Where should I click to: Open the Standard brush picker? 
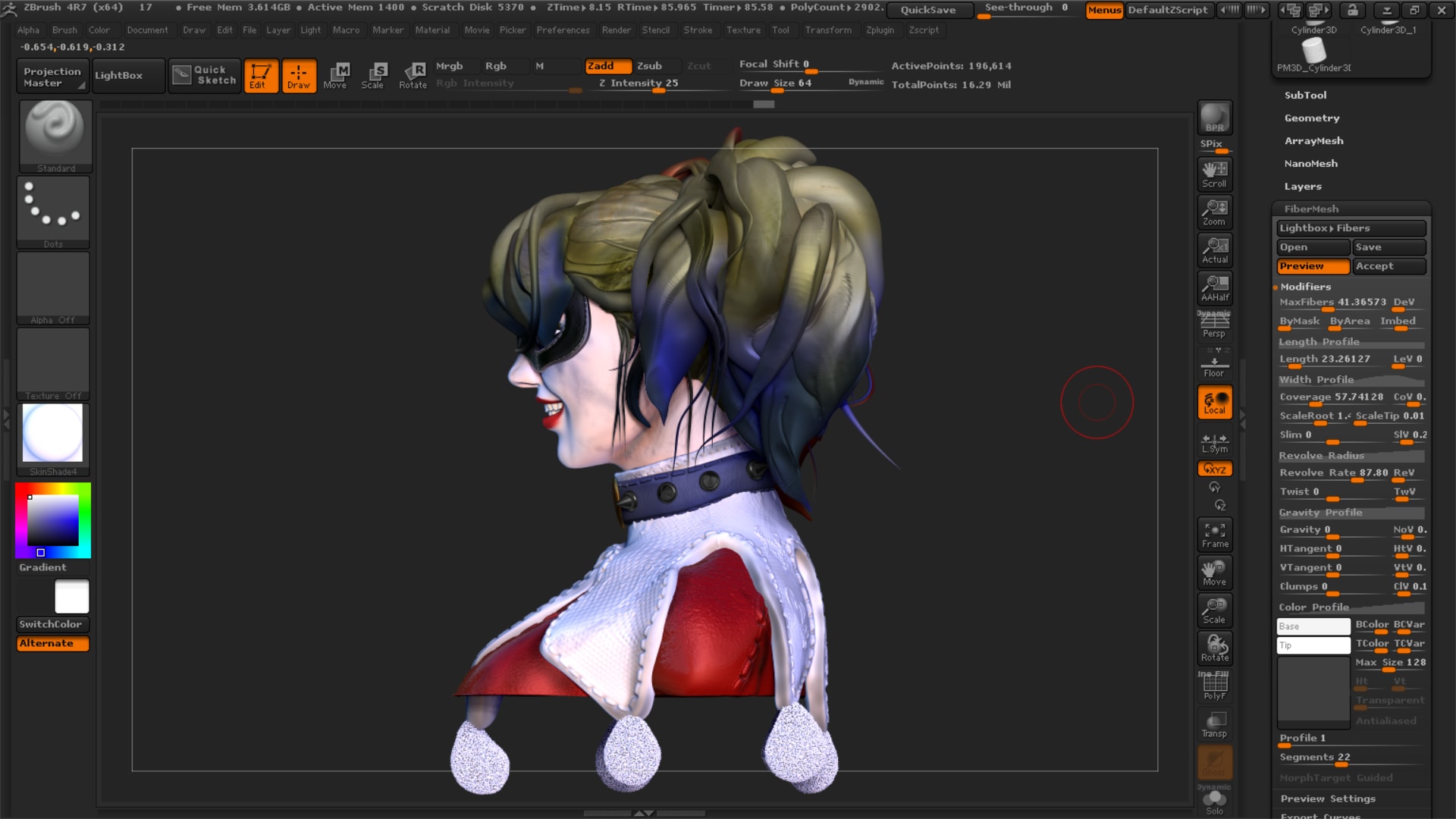tap(55, 136)
